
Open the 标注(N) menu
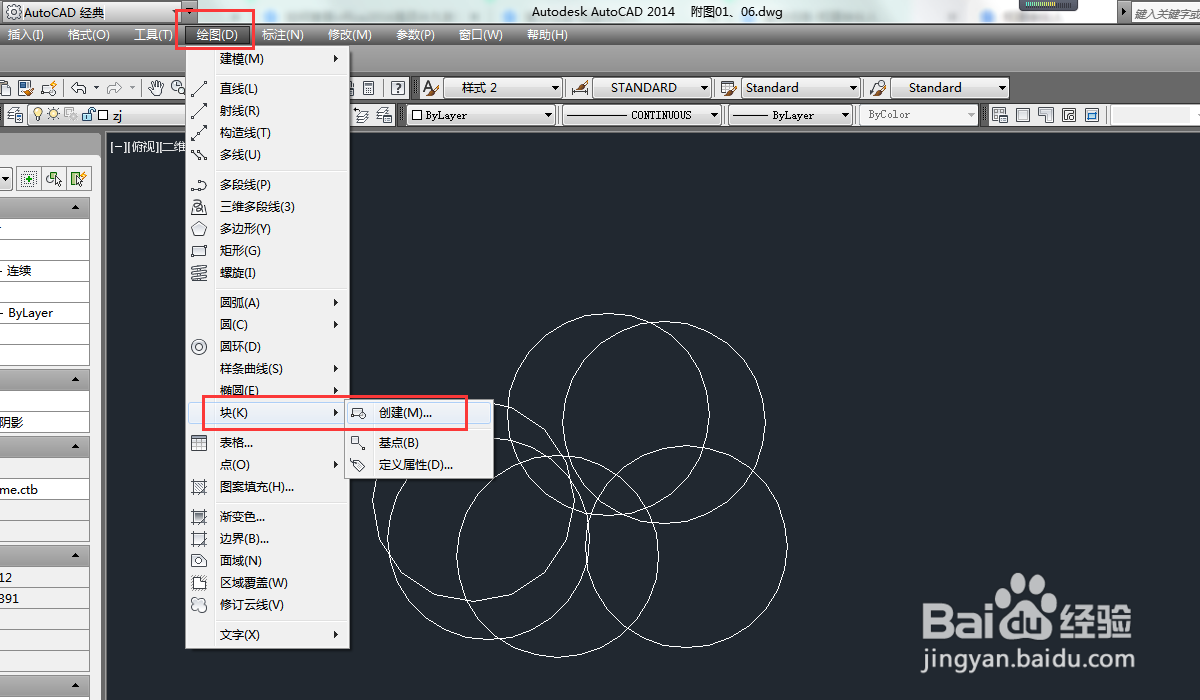click(283, 35)
